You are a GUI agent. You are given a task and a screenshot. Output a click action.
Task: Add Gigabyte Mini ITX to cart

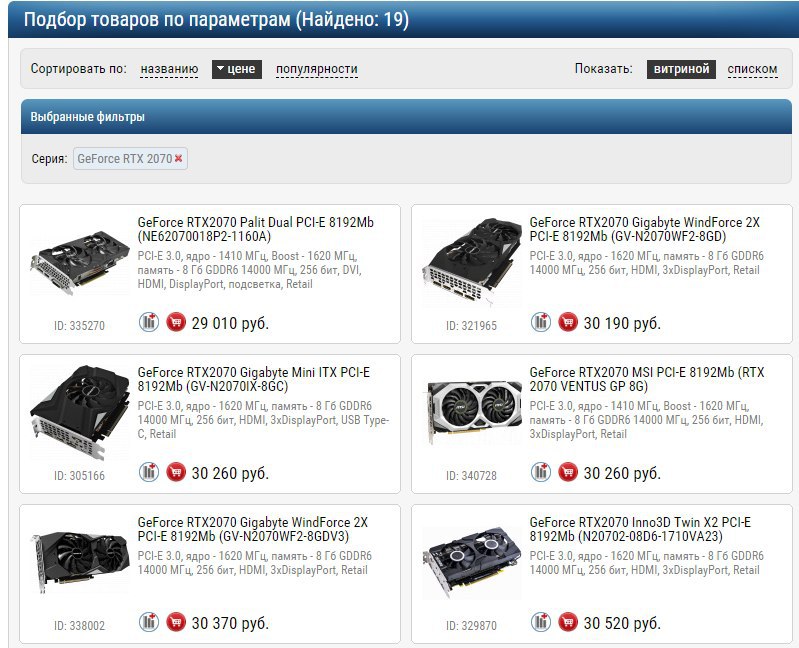point(176,472)
